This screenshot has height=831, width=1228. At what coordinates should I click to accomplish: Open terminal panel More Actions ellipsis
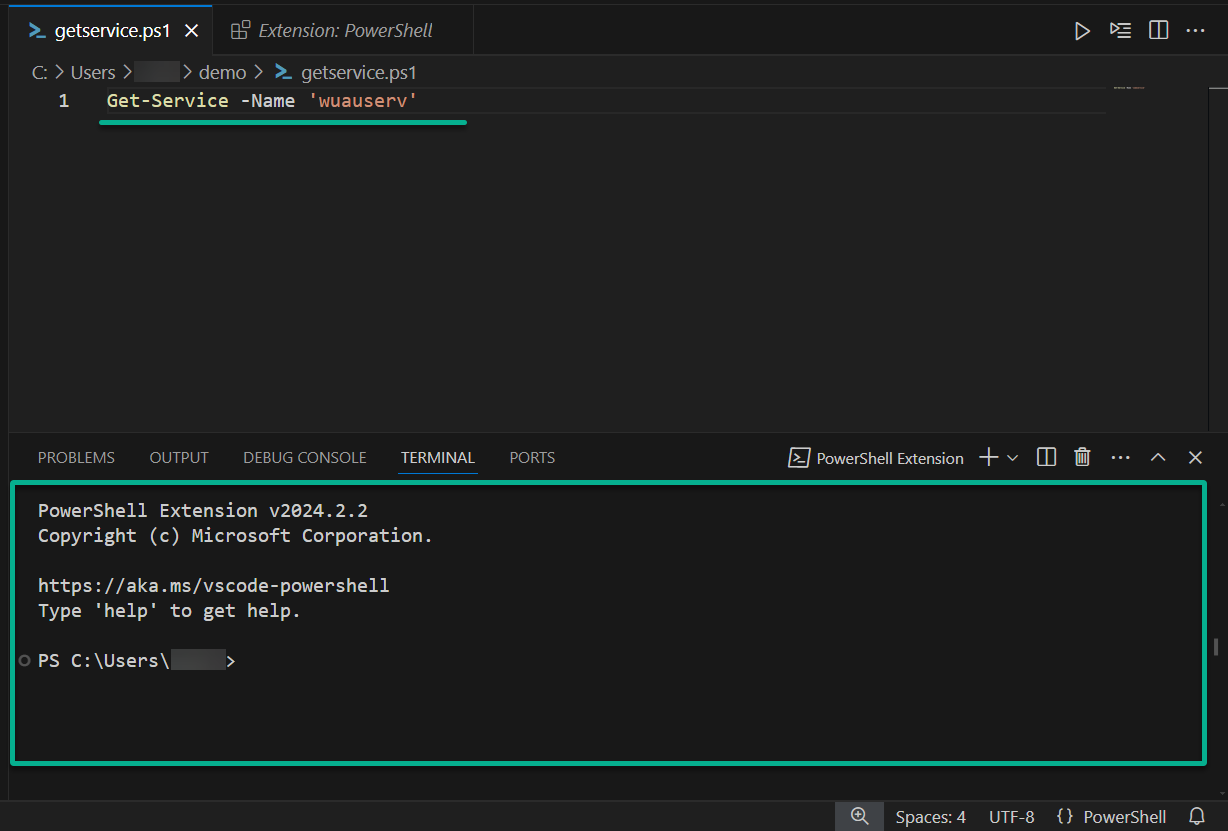(x=1120, y=458)
